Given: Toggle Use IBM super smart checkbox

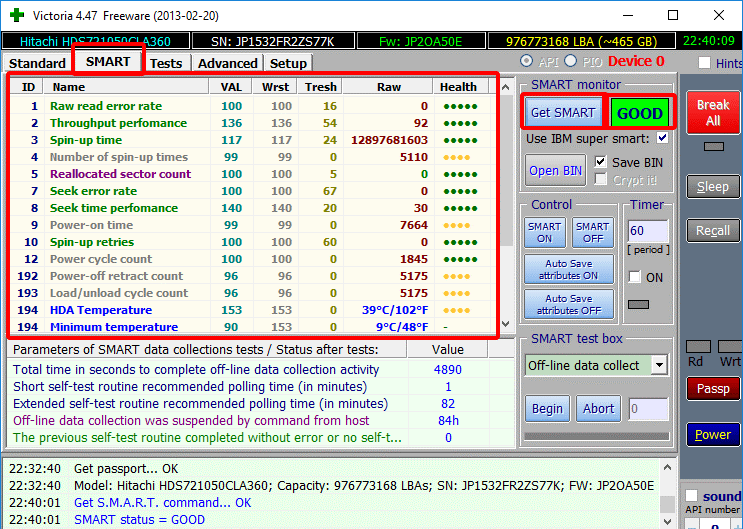Looking at the screenshot, I should click(662, 138).
